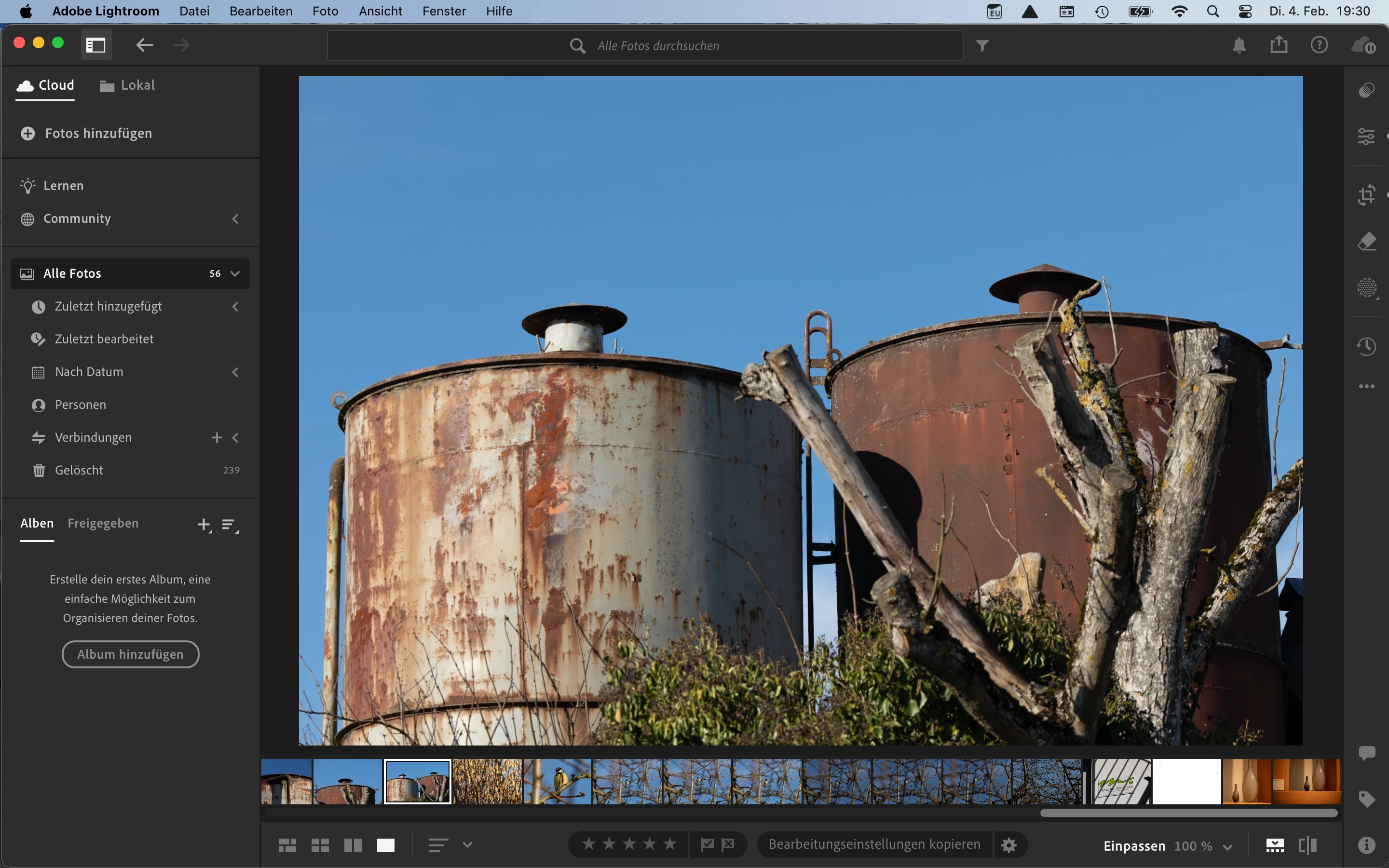The height and width of the screenshot is (868, 1389).
Task: Open the Versions history icon
Action: (x=1366, y=346)
